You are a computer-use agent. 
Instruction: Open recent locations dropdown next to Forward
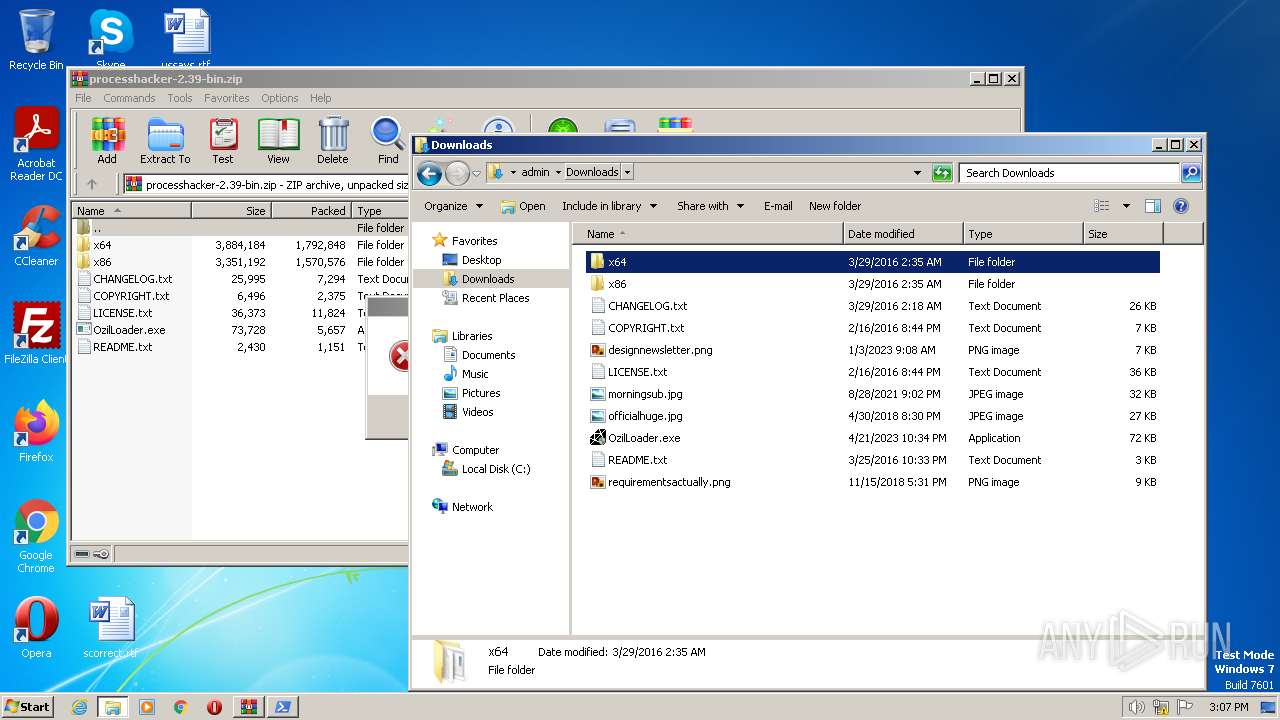[x=476, y=173]
